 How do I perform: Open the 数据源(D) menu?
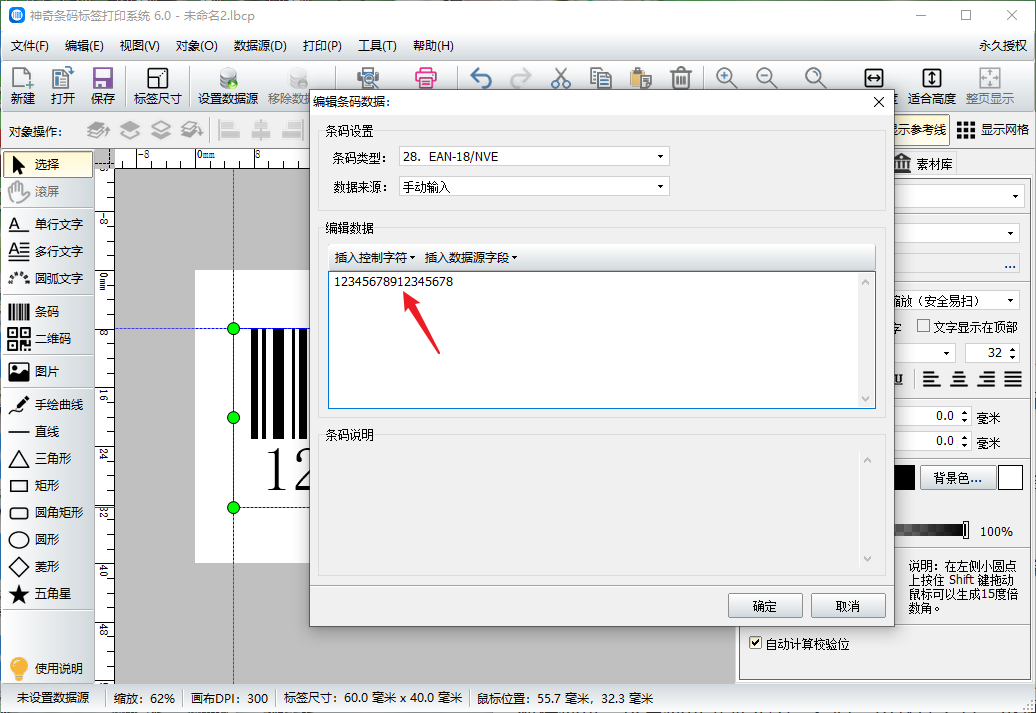[x=260, y=46]
